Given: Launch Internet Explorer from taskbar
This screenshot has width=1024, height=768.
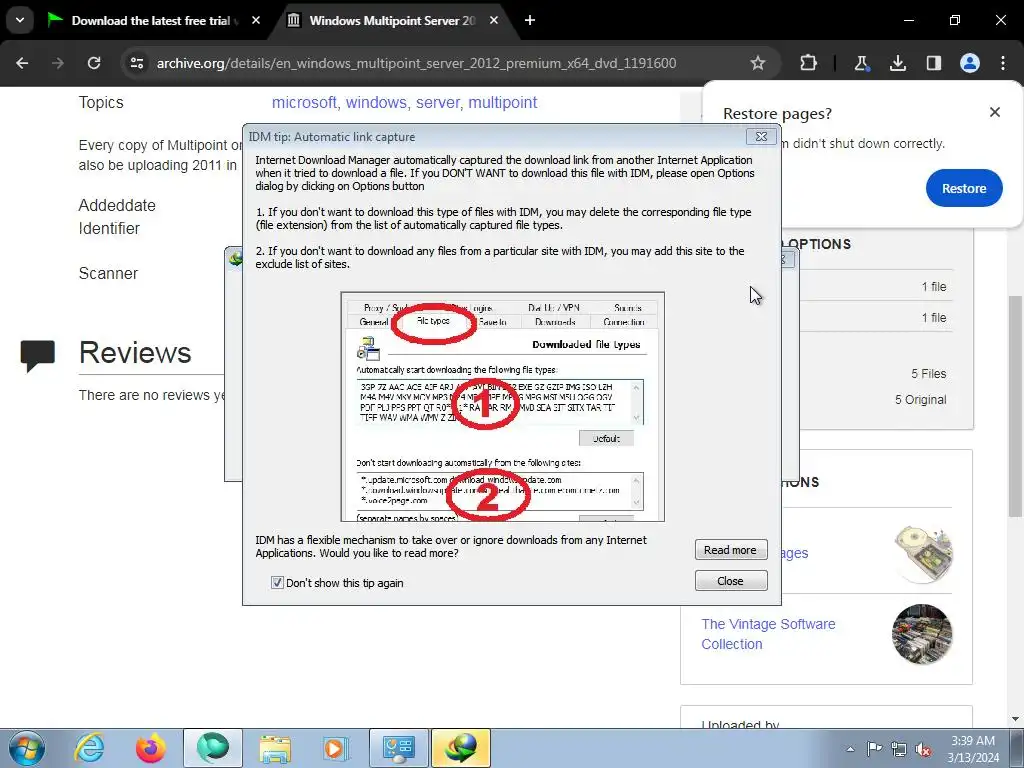Looking at the screenshot, I should pyautogui.click(x=89, y=748).
